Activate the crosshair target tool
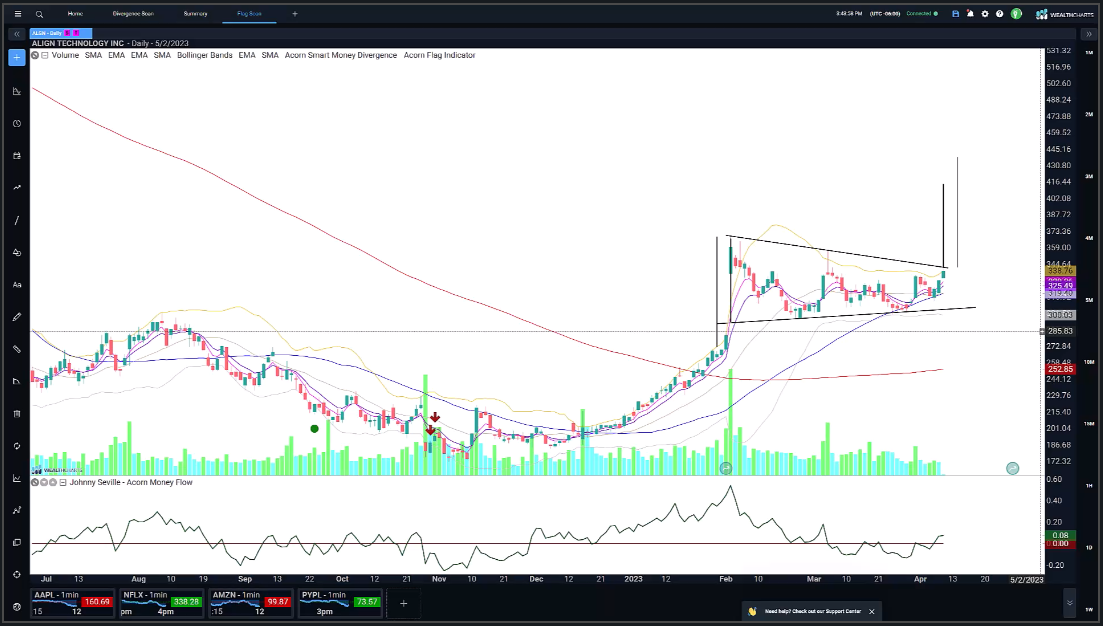The width and height of the screenshot is (1103, 626). 17,575
